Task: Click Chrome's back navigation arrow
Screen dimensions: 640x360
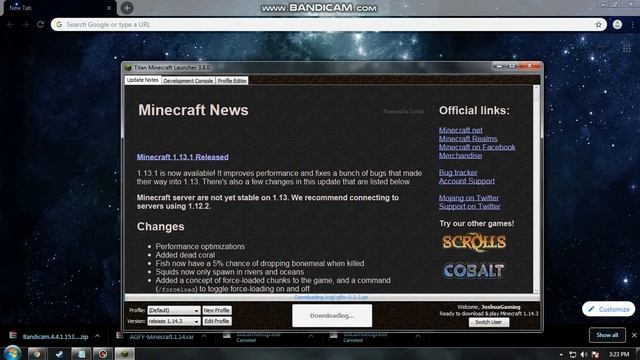Action: (x=11, y=24)
